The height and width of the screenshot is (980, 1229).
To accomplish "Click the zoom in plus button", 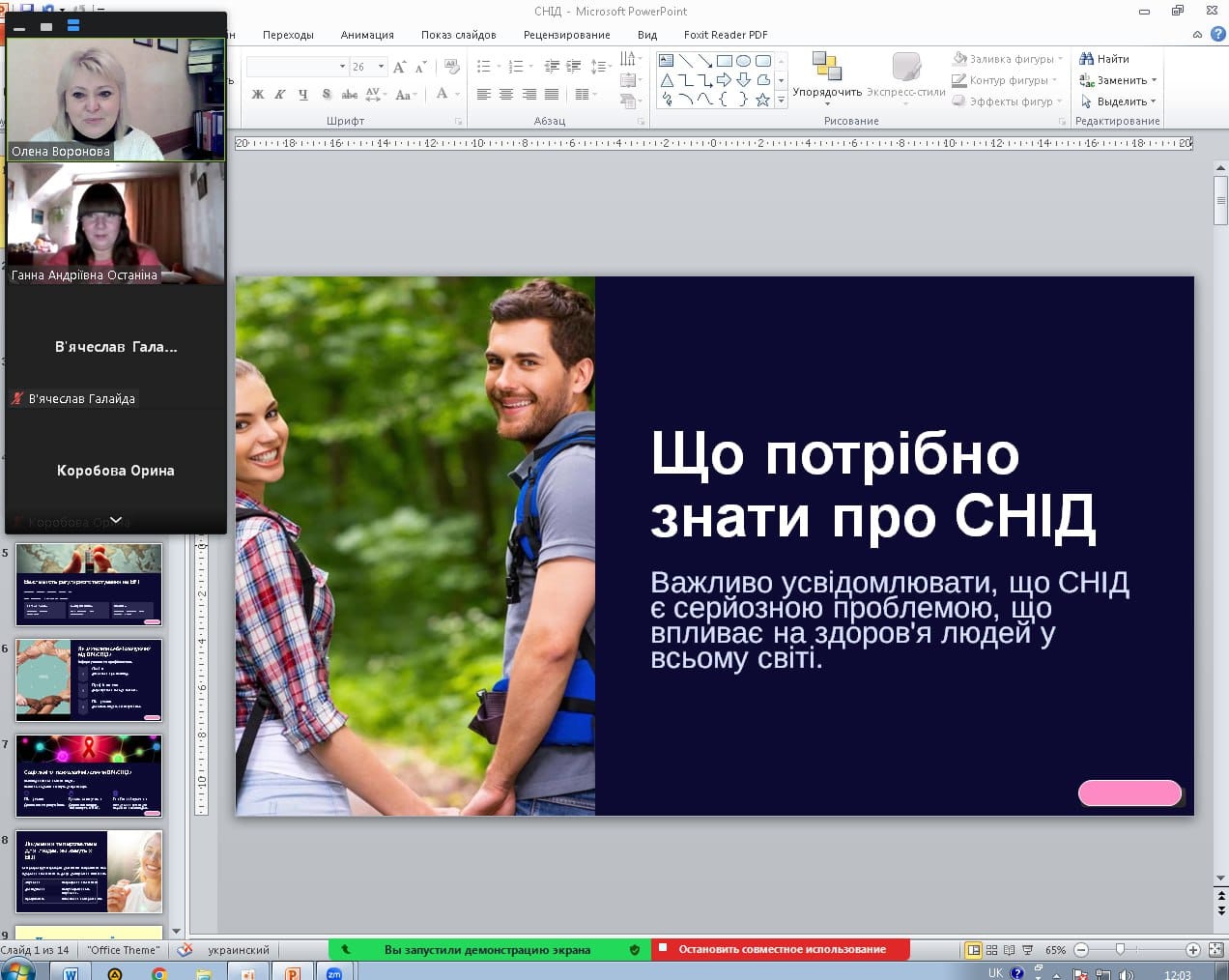I will pos(1193,950).
